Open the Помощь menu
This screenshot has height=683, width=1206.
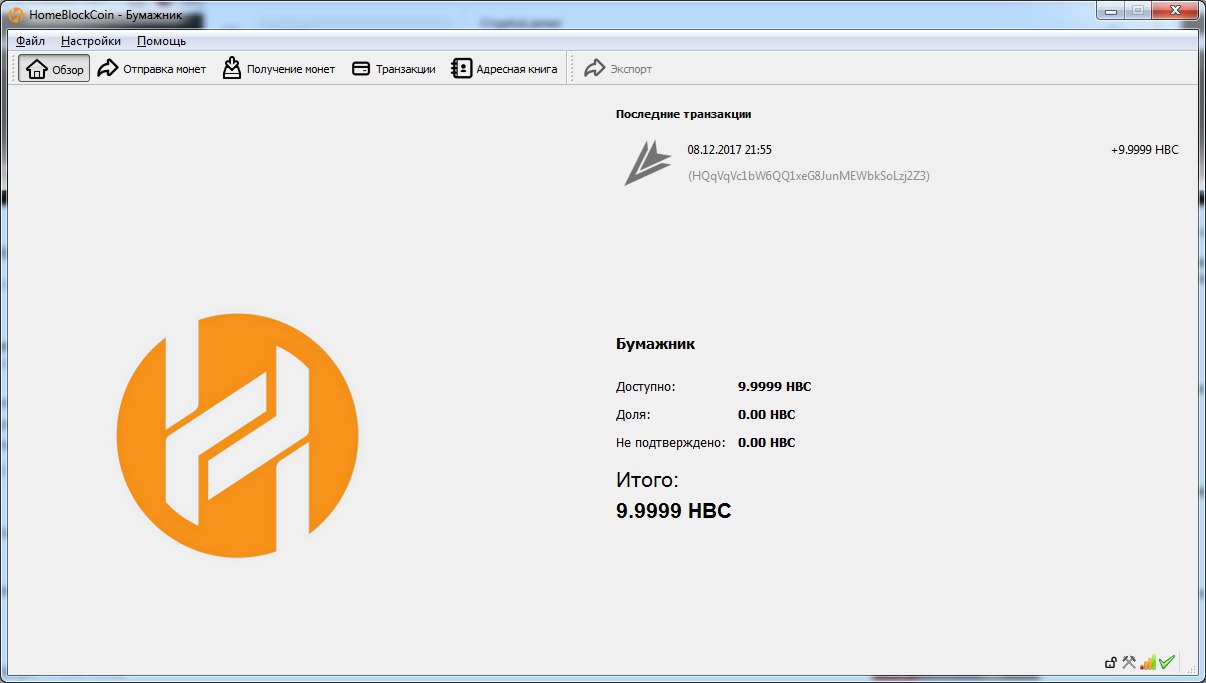(161, 41)
